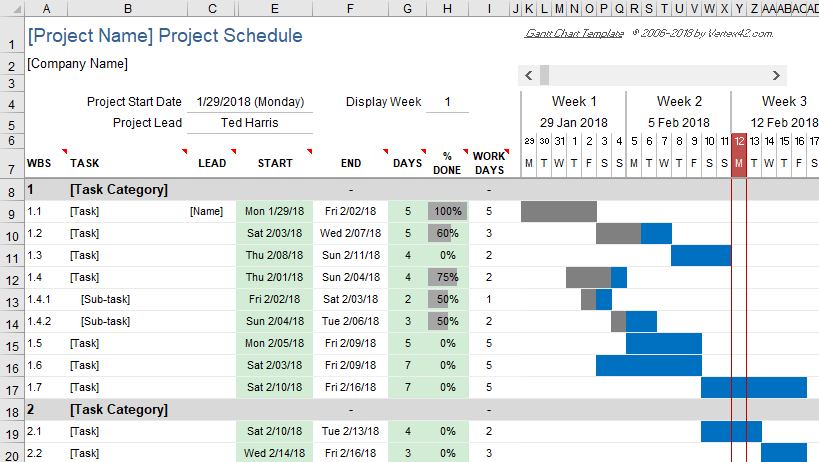Image resolution: width=819 pixels, height=462 pixels.
Task: Click the blue Gantt bar for task 1.6
Action: coord(649,365)
